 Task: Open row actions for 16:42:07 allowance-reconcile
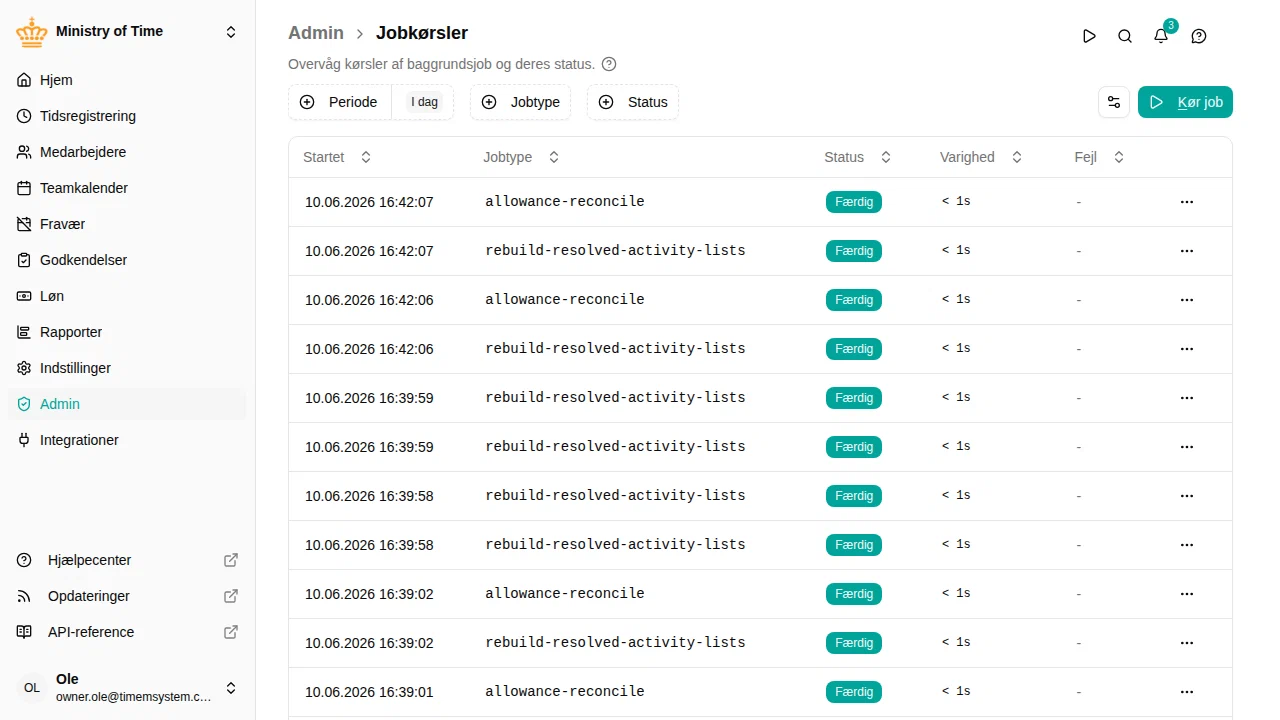click(x=1187, y=202)
